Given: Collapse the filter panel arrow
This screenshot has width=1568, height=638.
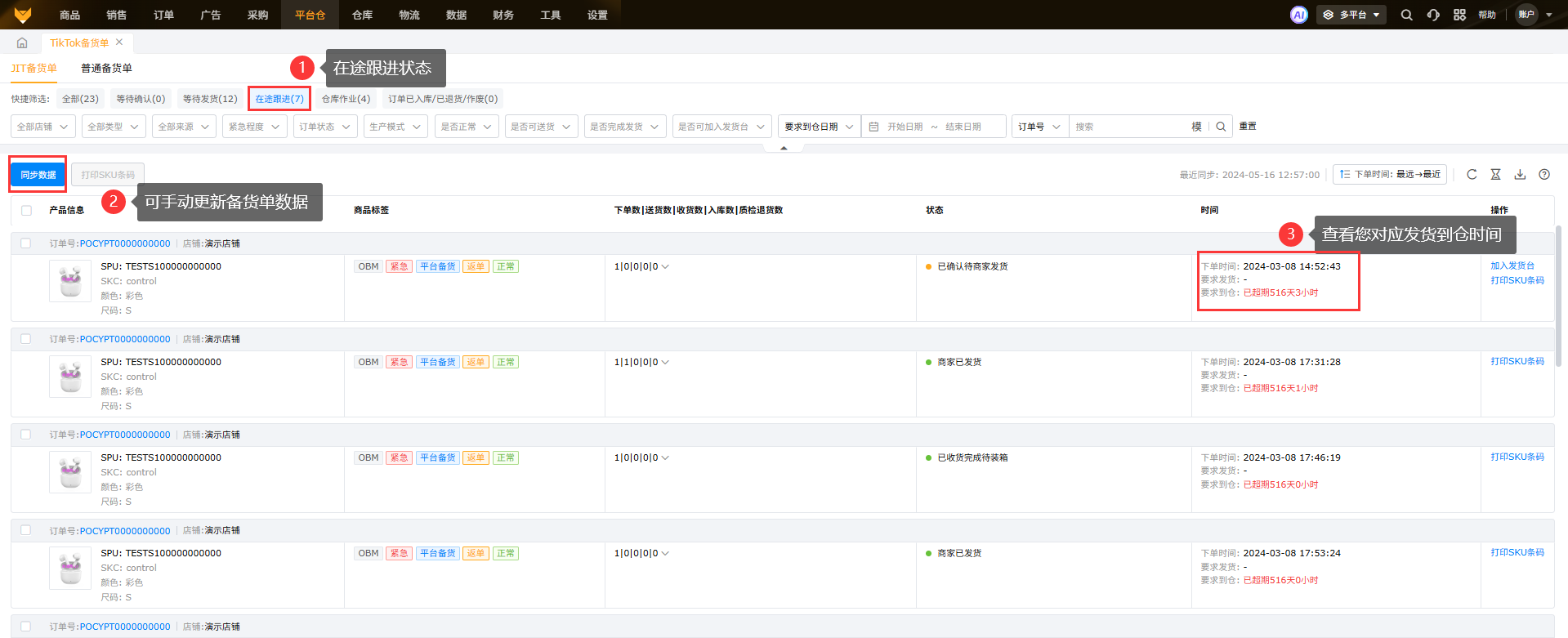Looking at the screenshot, I should [784, 148].
